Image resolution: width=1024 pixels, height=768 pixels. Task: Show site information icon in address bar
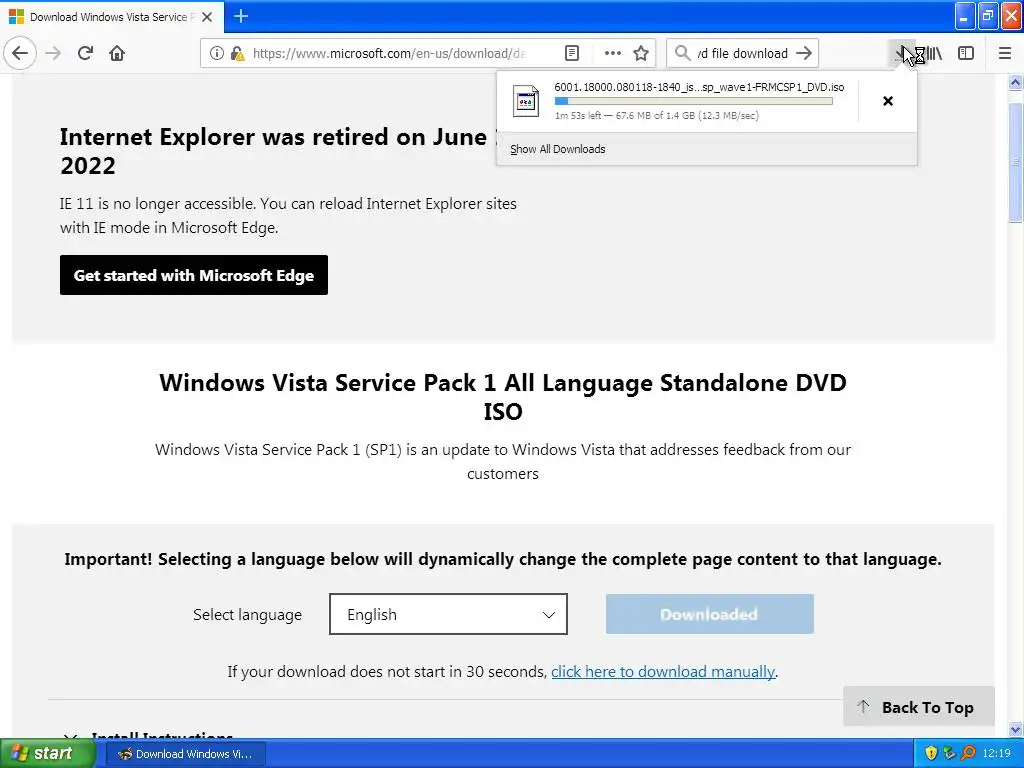216,53
